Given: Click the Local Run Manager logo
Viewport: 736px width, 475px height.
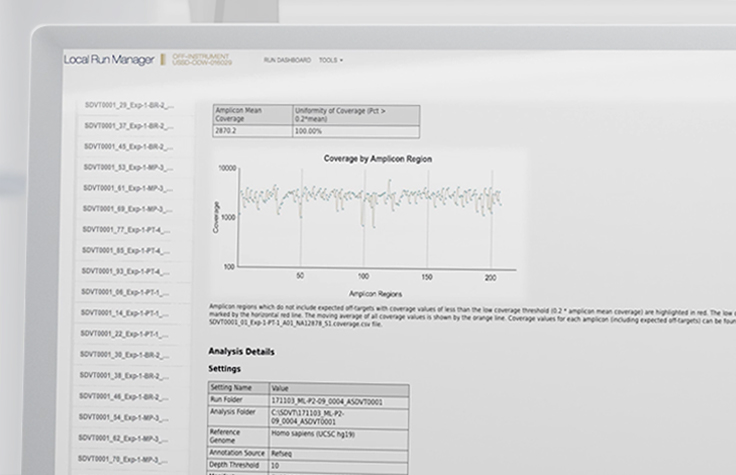Looking at the screenshot, I should (109, 60).
